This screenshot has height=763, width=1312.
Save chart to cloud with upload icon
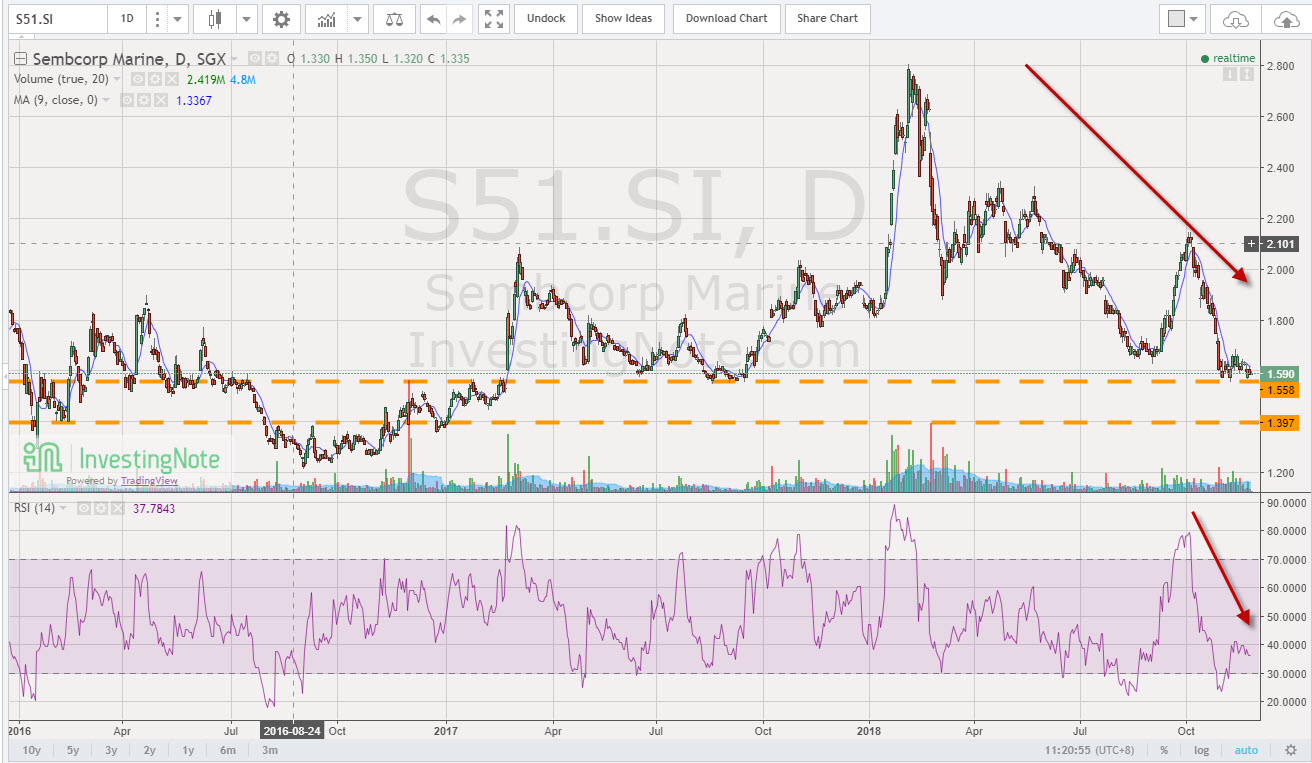coord(1288,18)
